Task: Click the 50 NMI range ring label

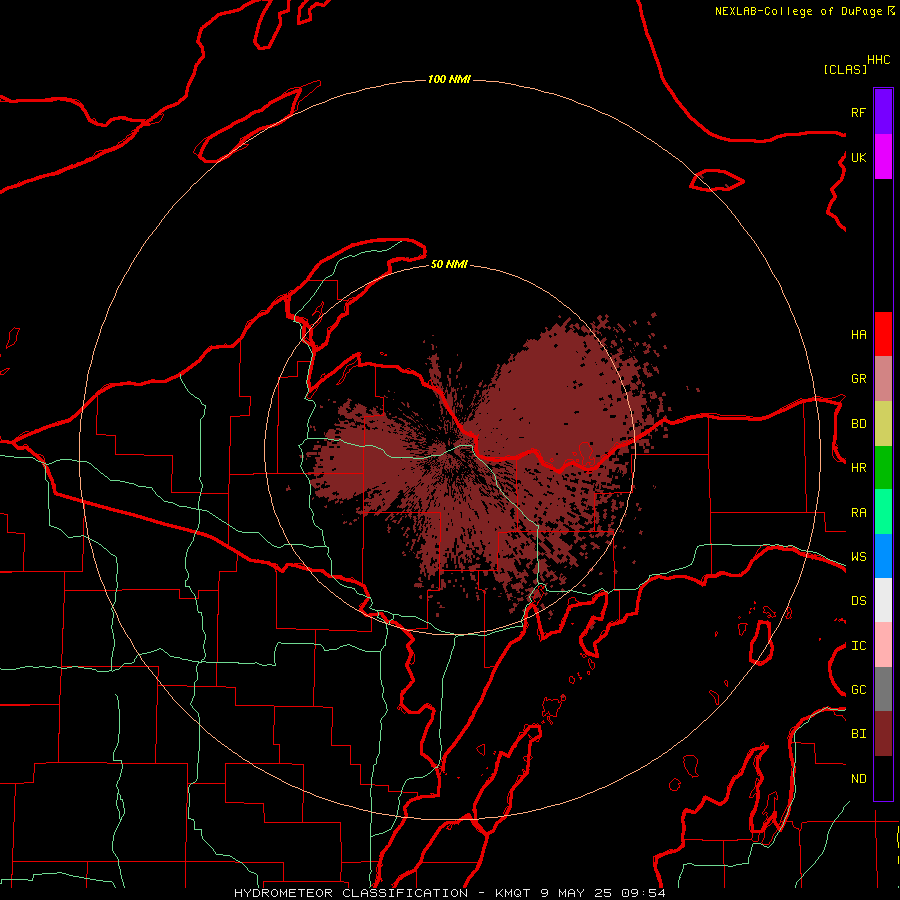Action: (x=449, y=264)
